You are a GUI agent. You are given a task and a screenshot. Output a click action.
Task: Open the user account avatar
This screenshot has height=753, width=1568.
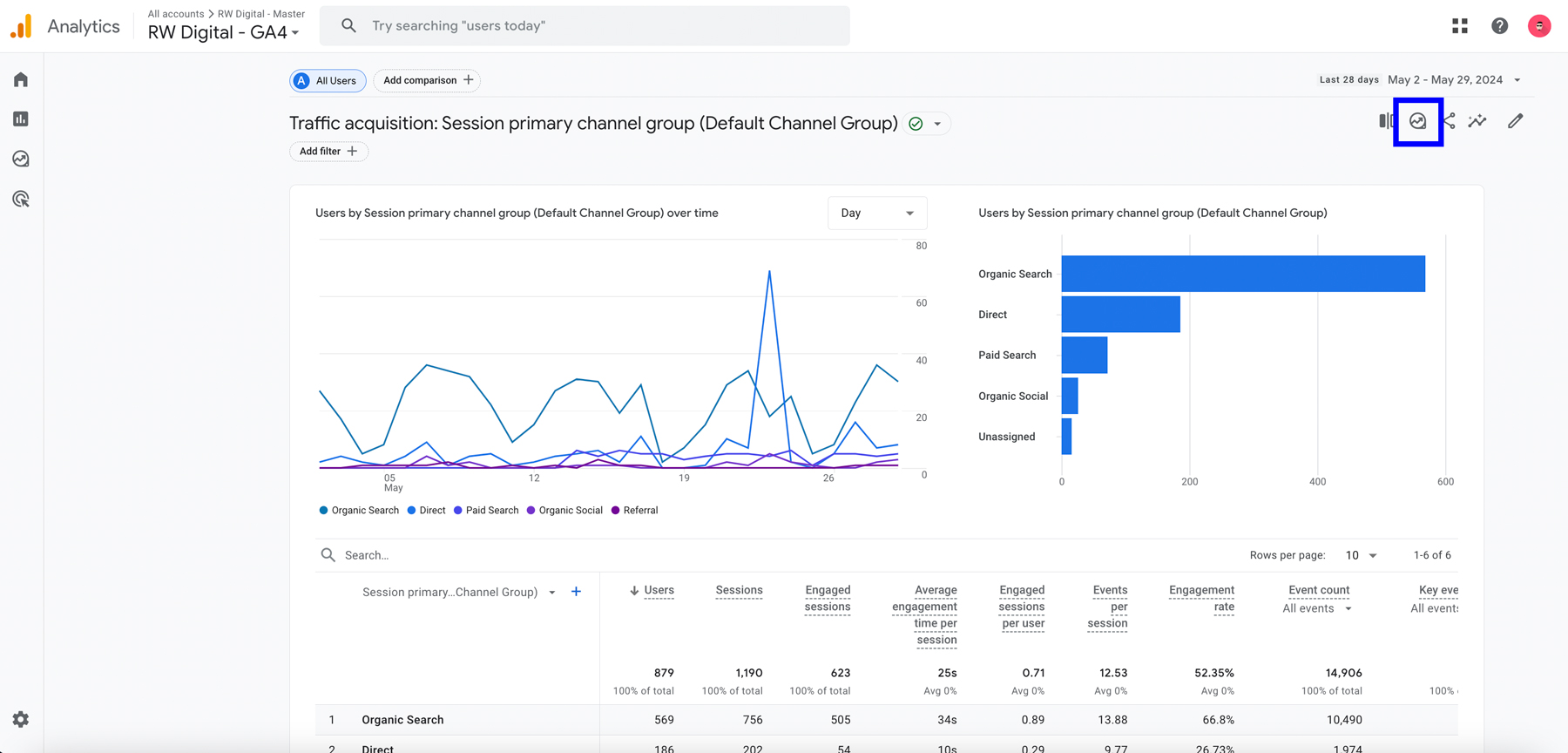[1539, 26]
